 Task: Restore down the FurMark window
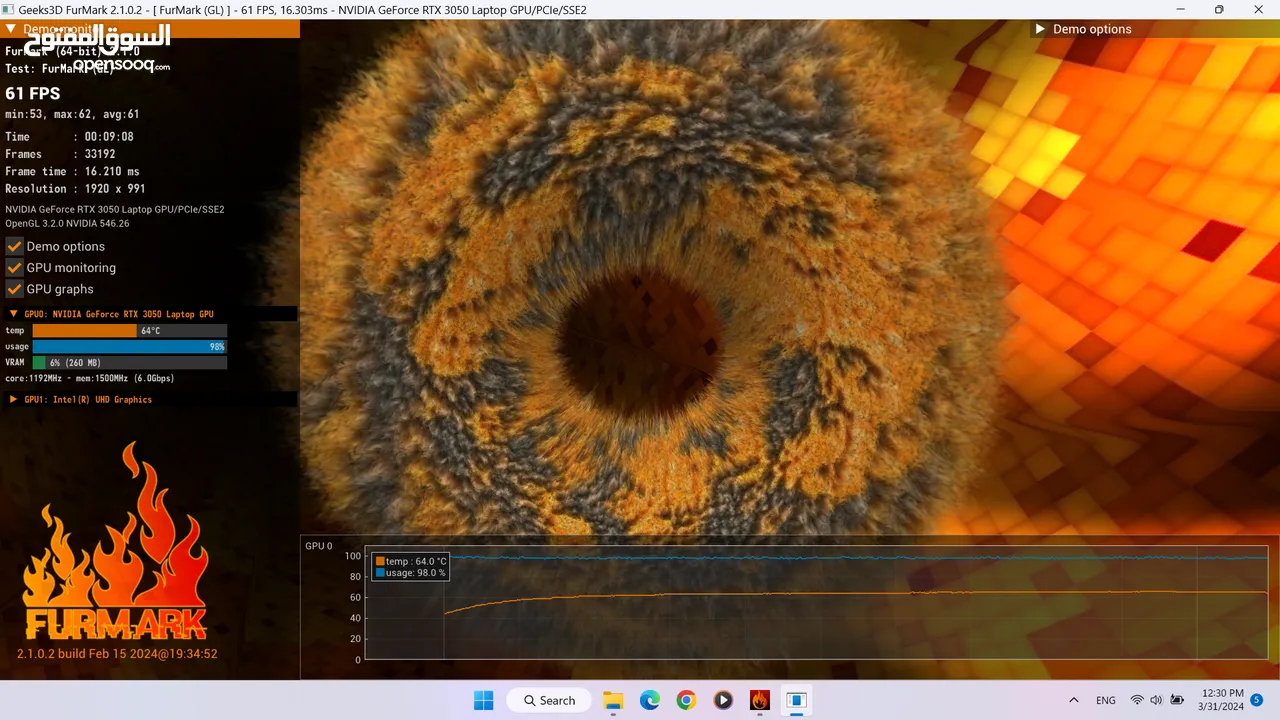(x=1218, y=10)
